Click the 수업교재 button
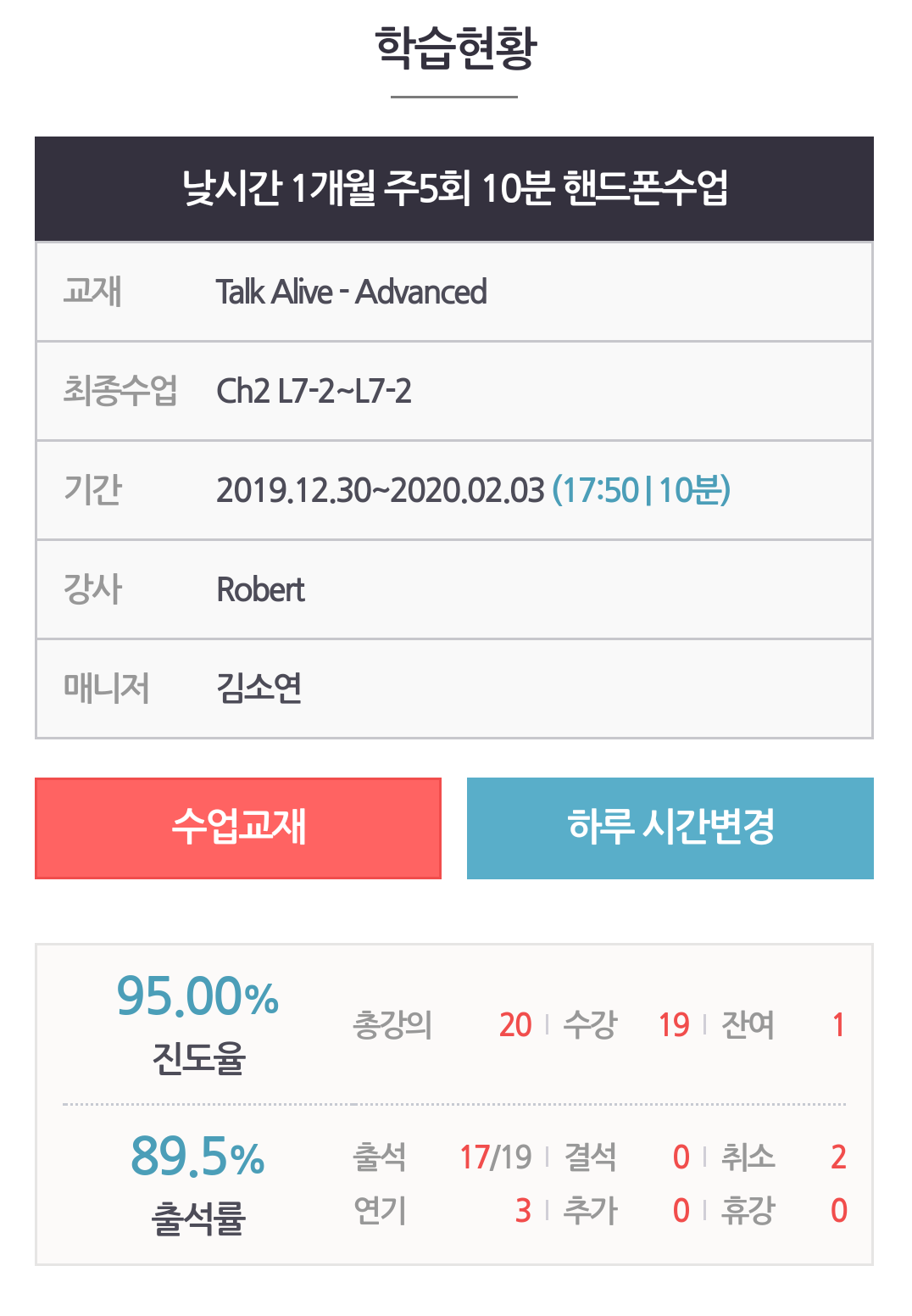Image resolution: width=912 pixels, height=1316 pixels. coord(238,828)
